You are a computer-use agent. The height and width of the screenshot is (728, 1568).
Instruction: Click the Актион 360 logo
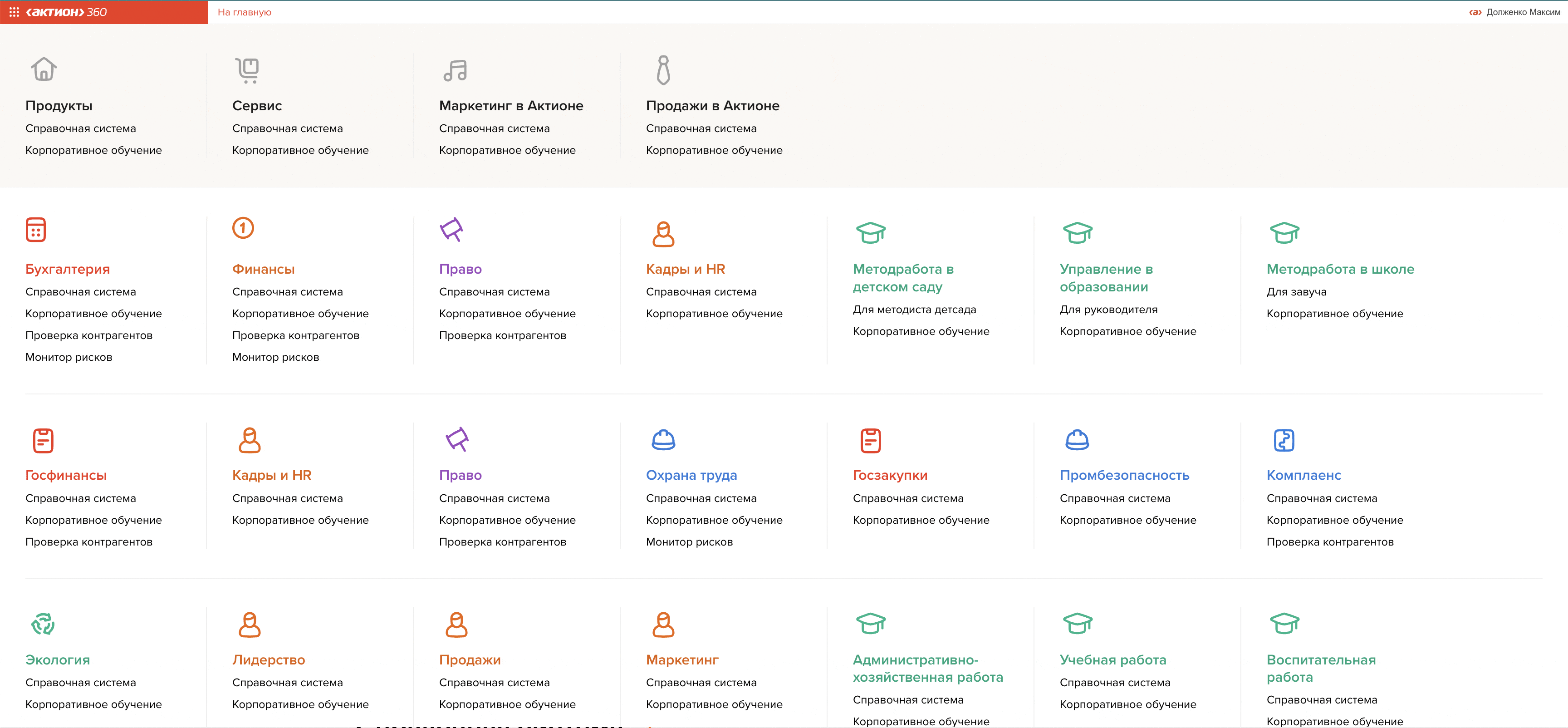66,12
